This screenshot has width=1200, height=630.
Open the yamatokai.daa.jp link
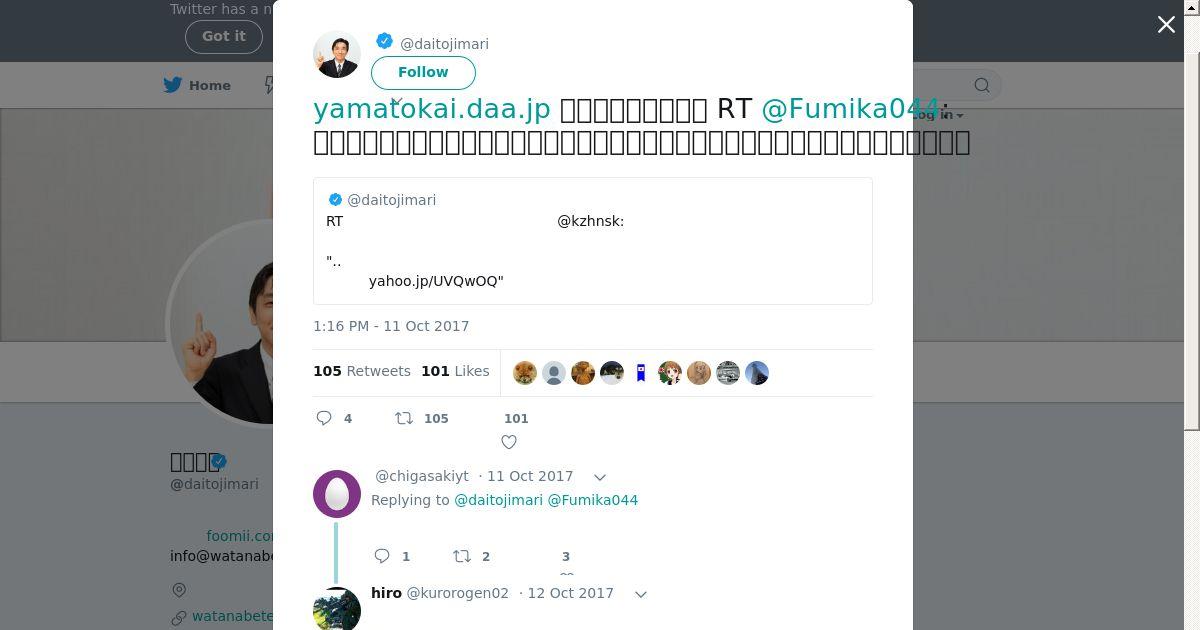[432, 109]
